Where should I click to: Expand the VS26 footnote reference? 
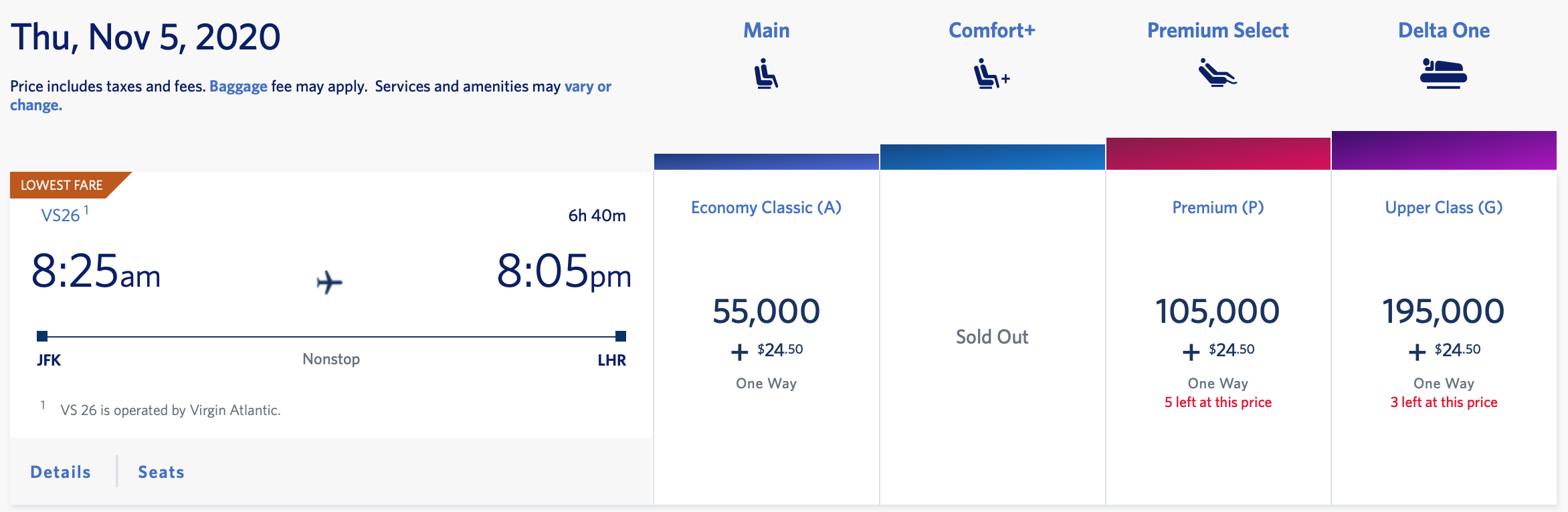click(86, 210)
